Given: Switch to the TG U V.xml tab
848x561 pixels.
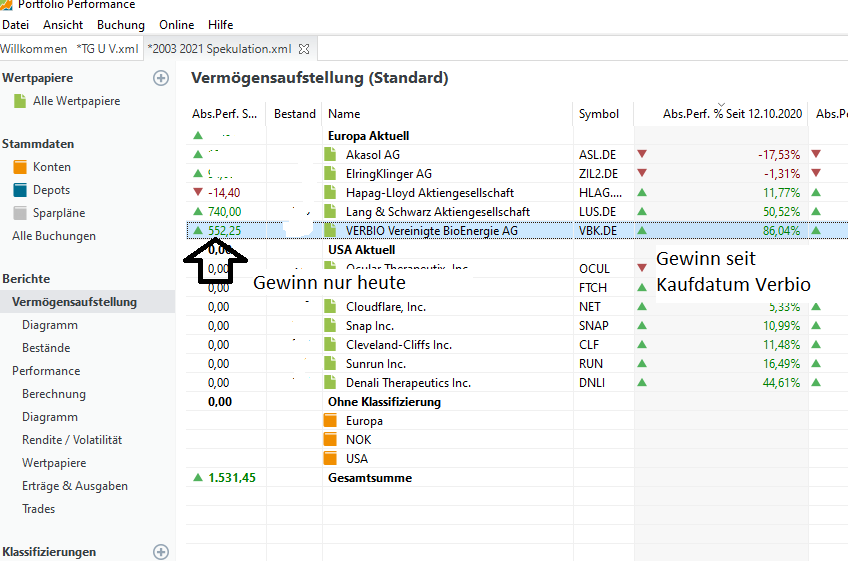Looking at the screenshot, I should pos(107,49).
